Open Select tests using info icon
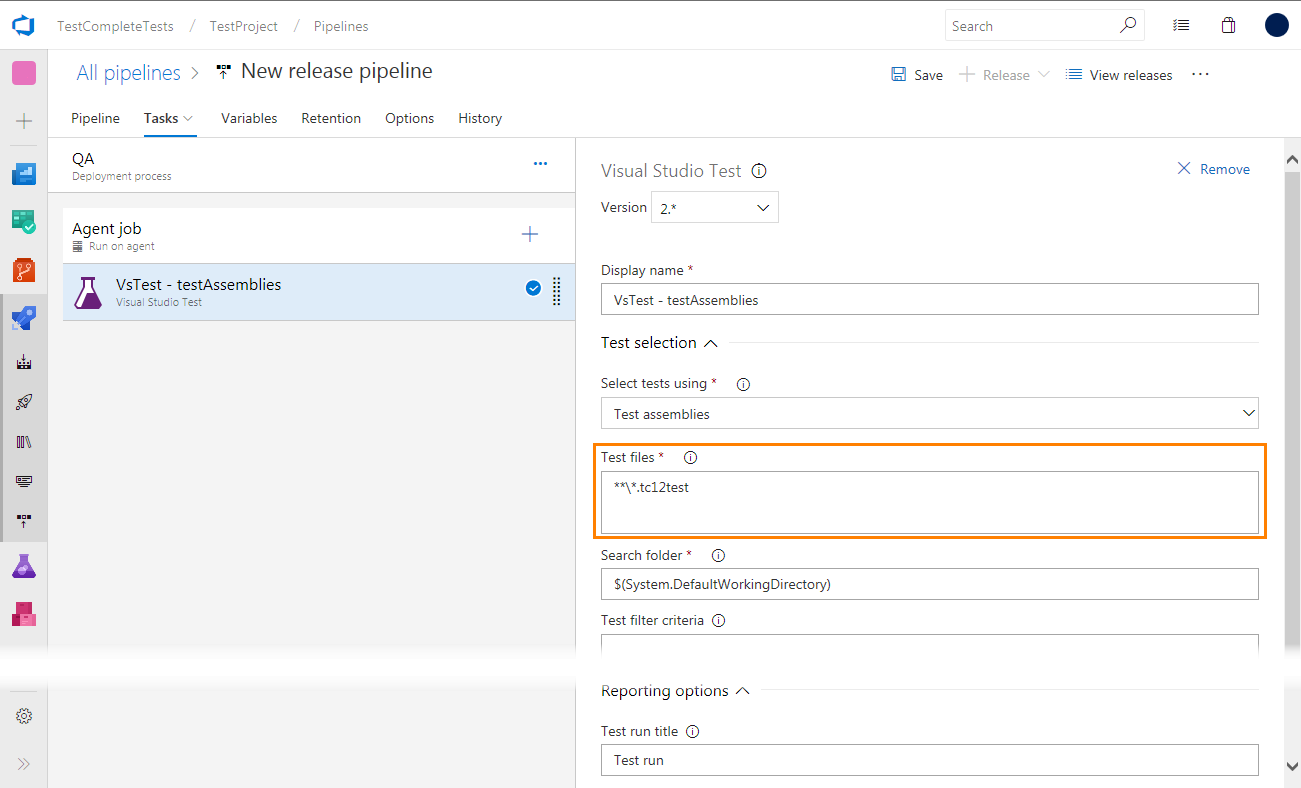The width and height of the screenshot is (1301, 788). point(743,384)
